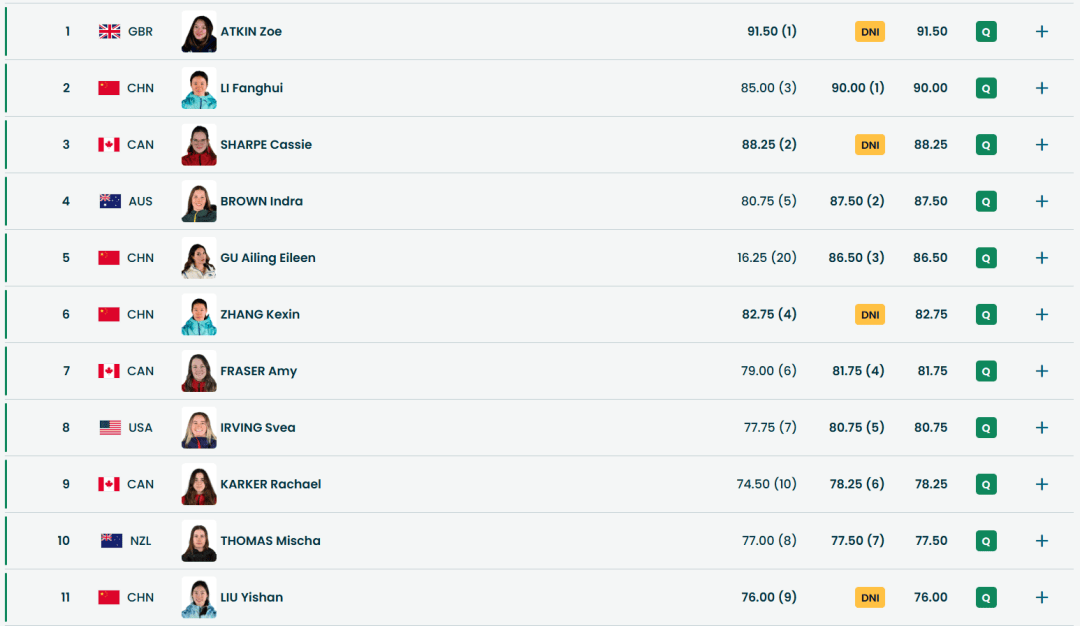The width and height of the screenshot is (1080, 626).
Task: Click run two score 90.00 (1)
Action: 858,88
